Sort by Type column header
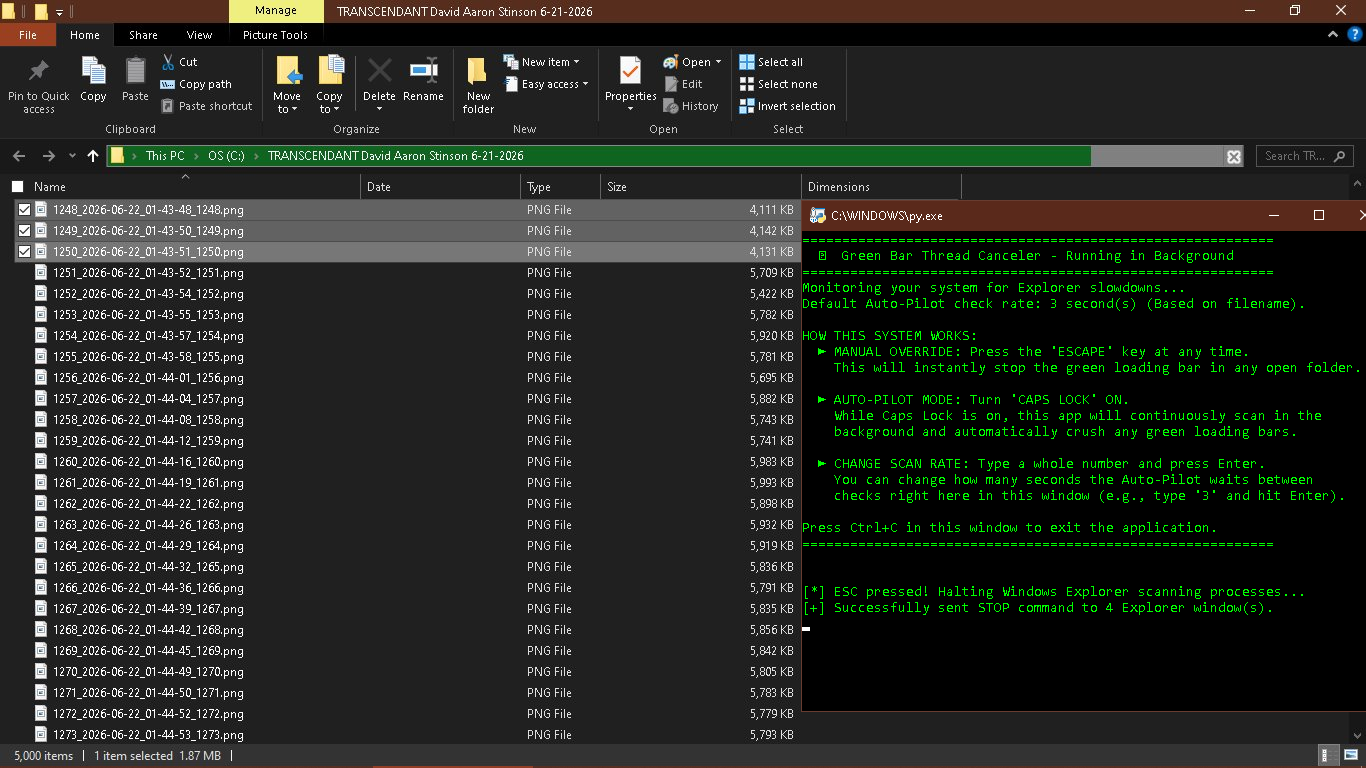 point(560,187)
